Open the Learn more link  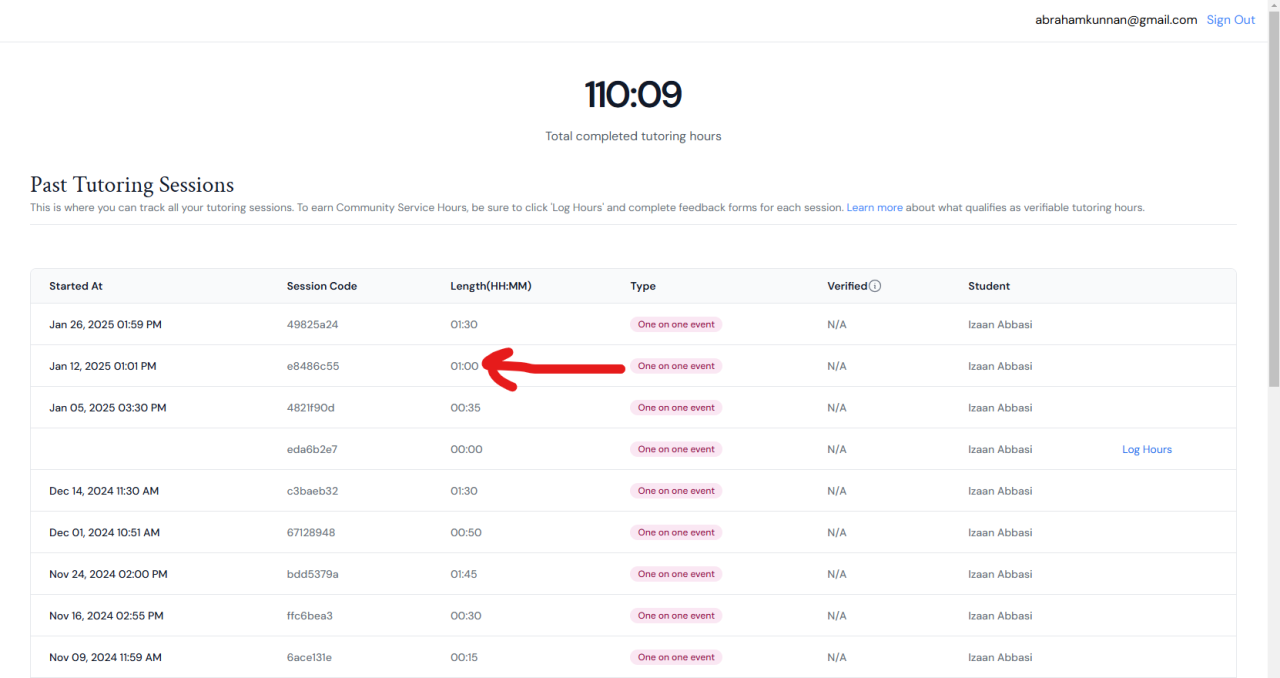pyautogui.click(x=874, y=208)
